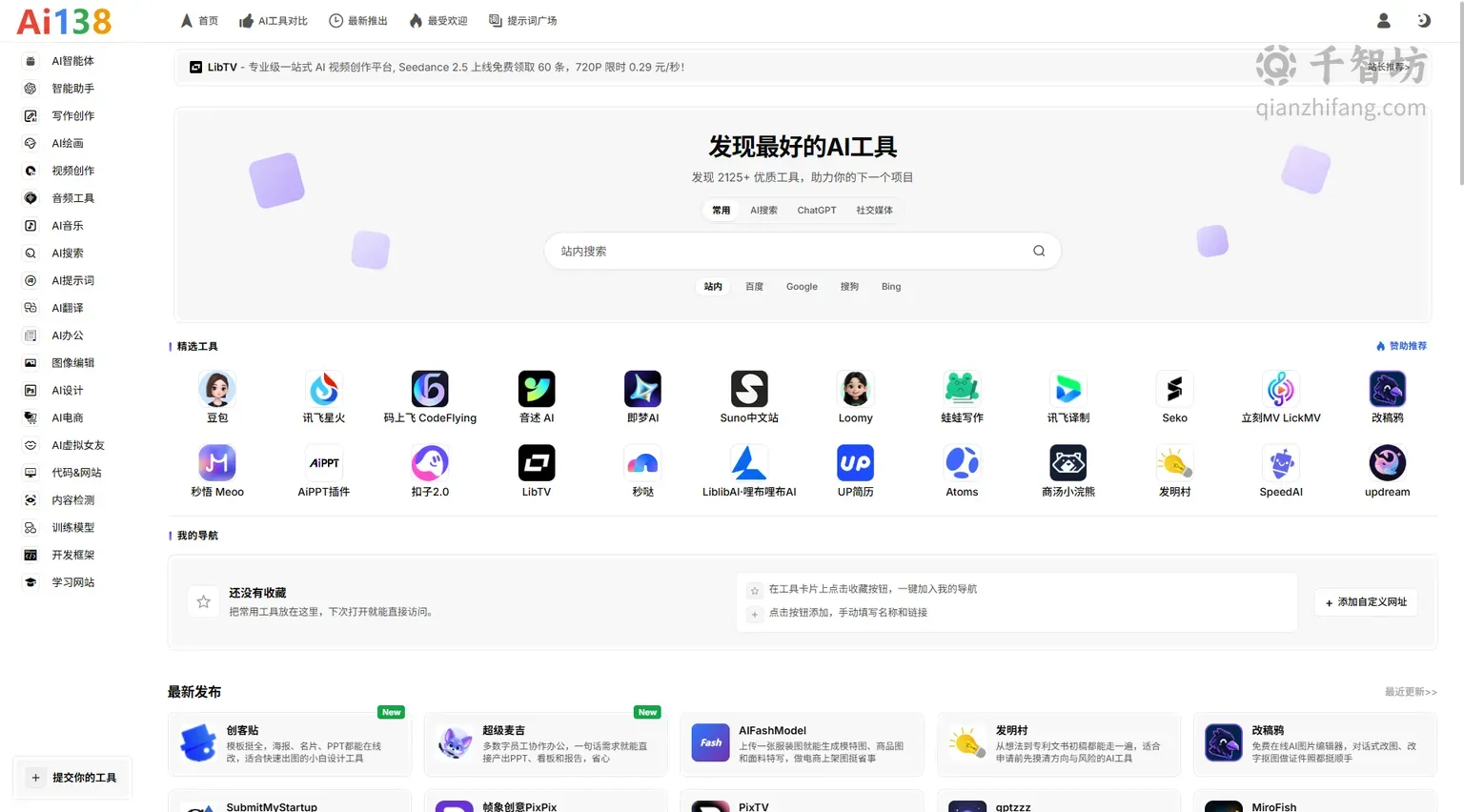Open the AIFashModel tool card

[802, 744]
